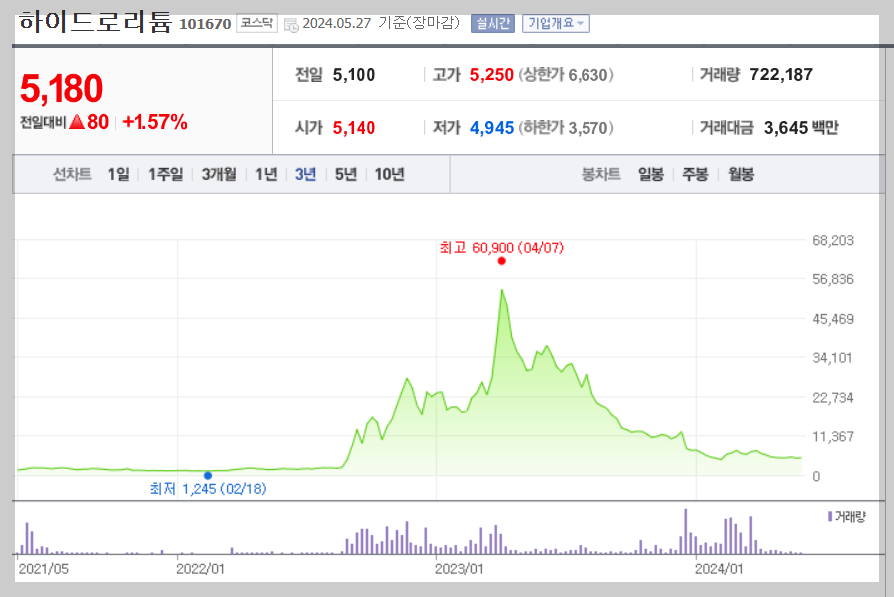Click the clock icon beside 2024.05.27
The width and height of the screenshot is (894, 597).
tap(291, 25)
